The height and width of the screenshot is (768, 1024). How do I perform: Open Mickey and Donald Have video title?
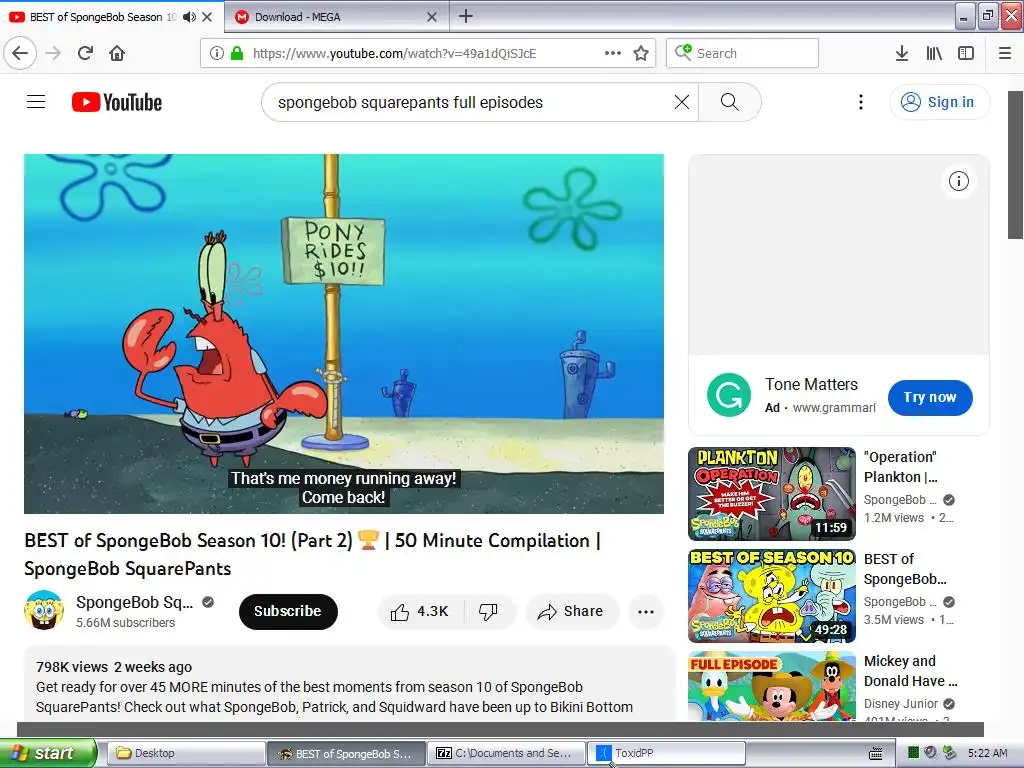pos(910,671)
